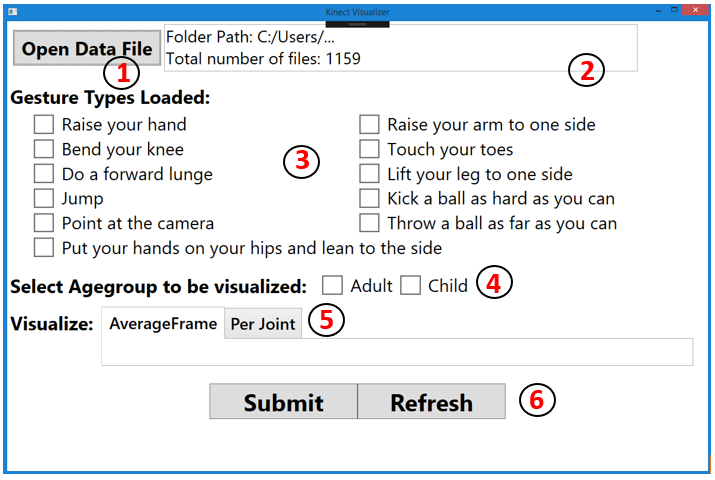Check the Adult age group box
Viewport: 715px width, 480px height.
[332, 285]
